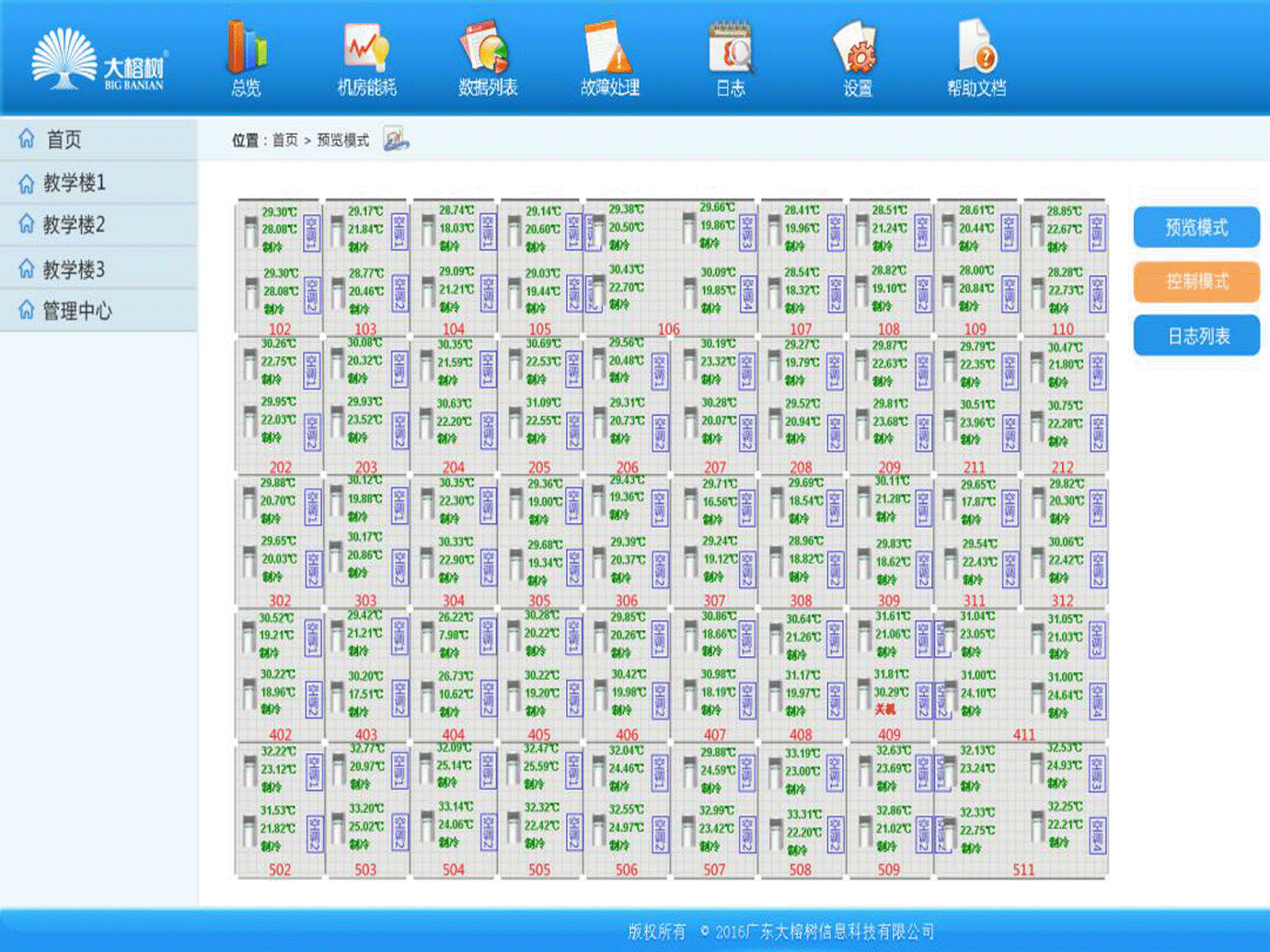Image resolution: width=1270 pixels, height=952 pixels.
Task: Click the 空调1 label in room 204
Action: pyautogui.click(x=487, y=367)
